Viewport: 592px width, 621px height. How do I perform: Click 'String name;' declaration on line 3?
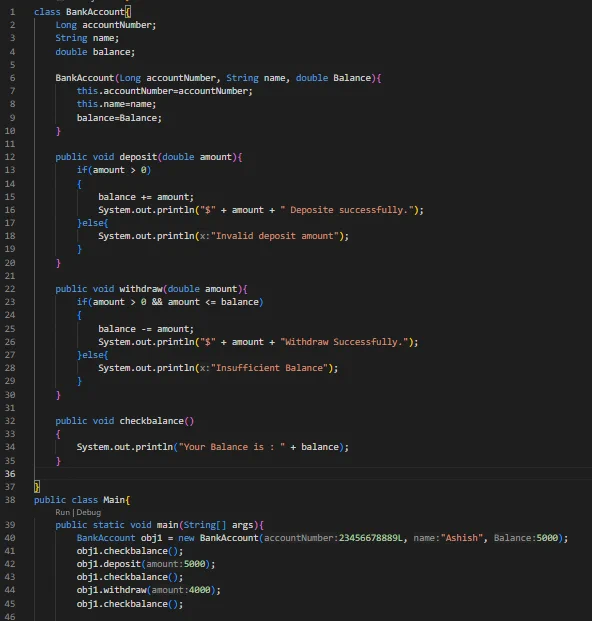click(x=87, y=38)
